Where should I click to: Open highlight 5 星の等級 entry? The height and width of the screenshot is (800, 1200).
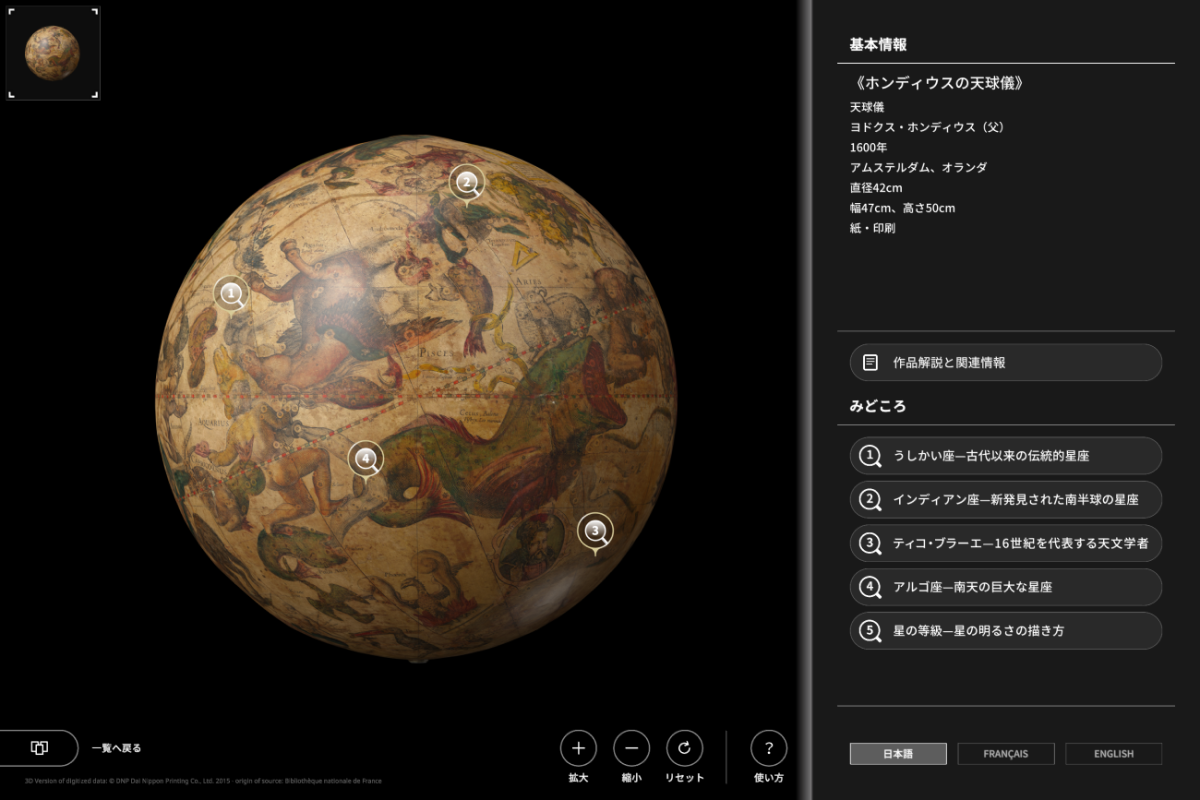point(1005,631)
